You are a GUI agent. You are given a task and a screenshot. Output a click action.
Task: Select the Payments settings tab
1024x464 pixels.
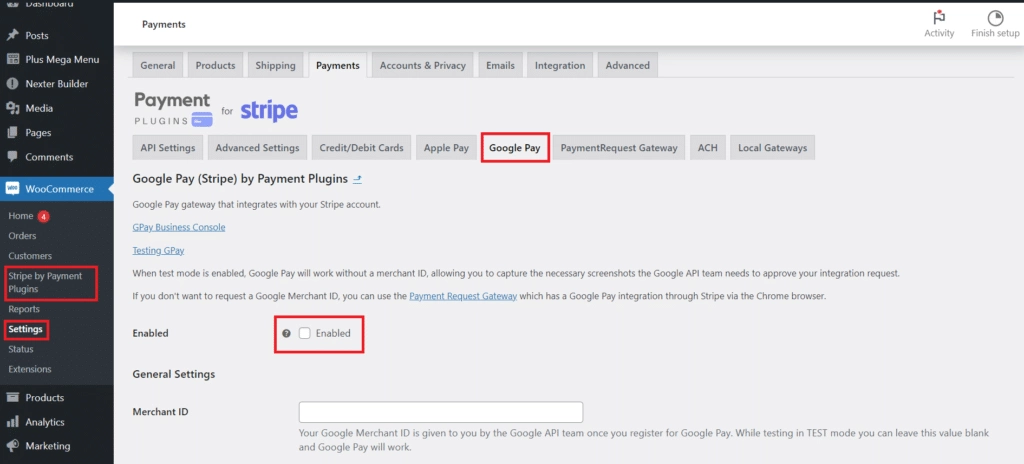click(x=338, y=65)
